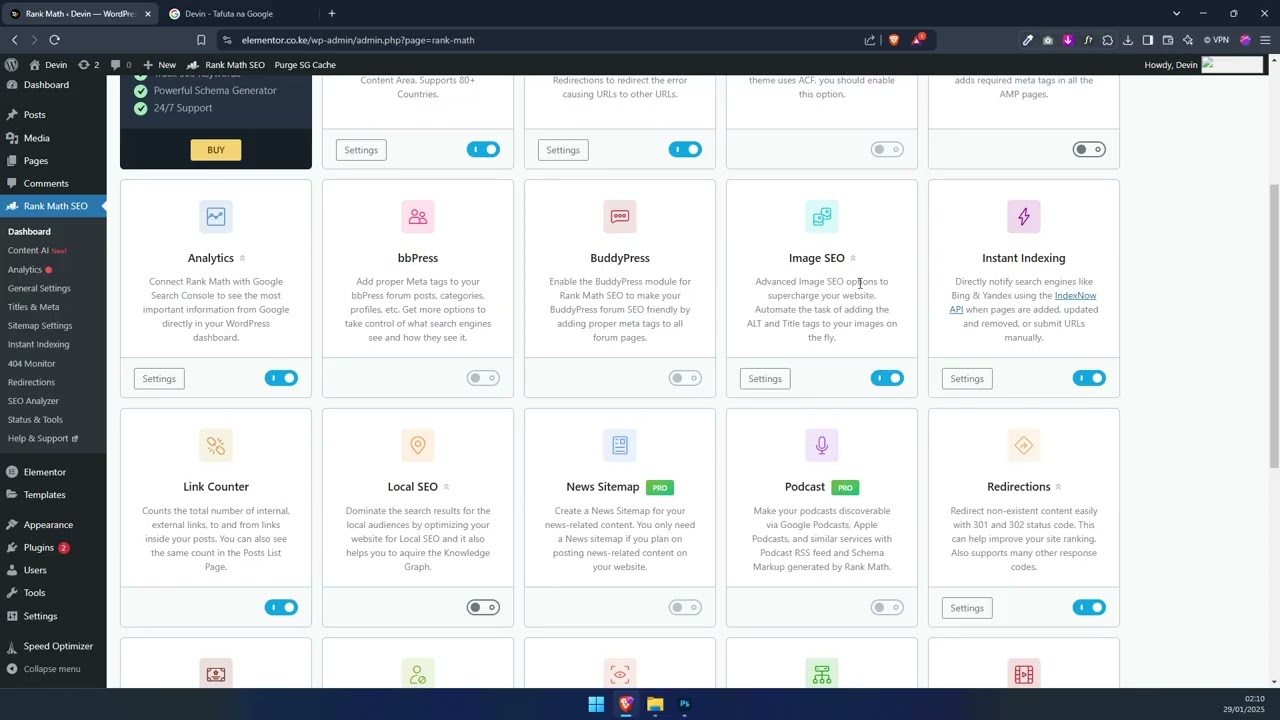Image resolution: width=1280 pixels, height=720 pixels.
Task: Click the updates icon in admin bar
Action: point(88,65)
